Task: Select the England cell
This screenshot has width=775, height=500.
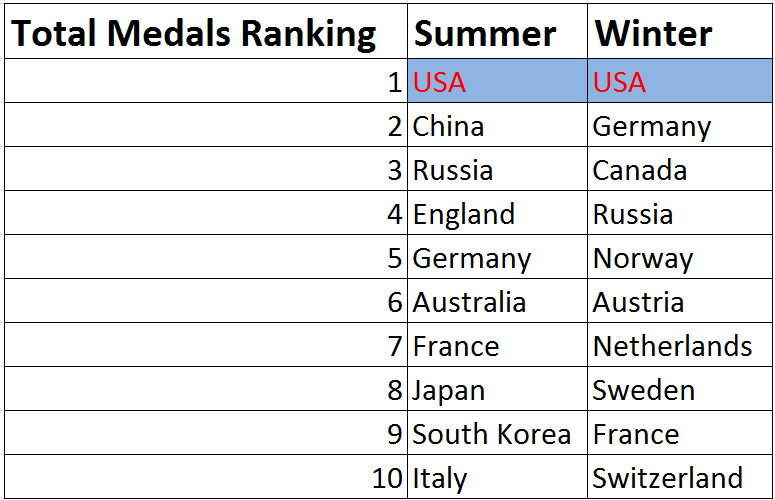Action: coord(497,214)
